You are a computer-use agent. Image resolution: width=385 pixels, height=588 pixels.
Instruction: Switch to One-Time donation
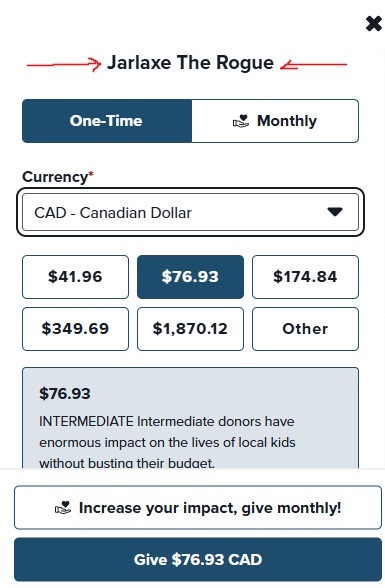[107, 121]
